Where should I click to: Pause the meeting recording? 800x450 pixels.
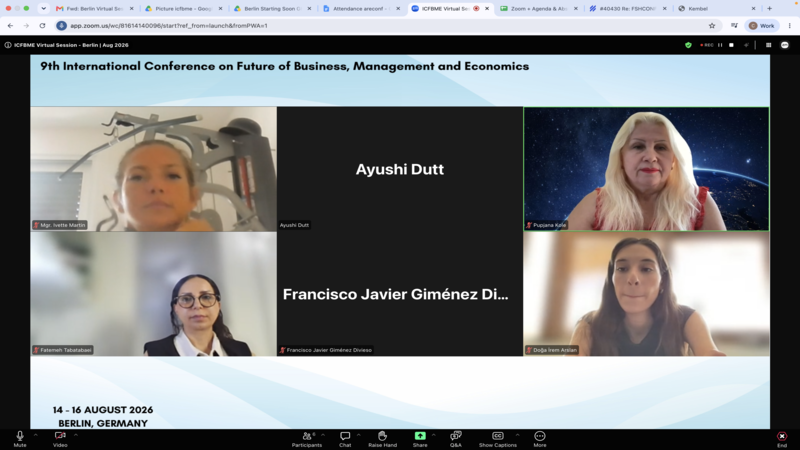click(x=720, y=45)
